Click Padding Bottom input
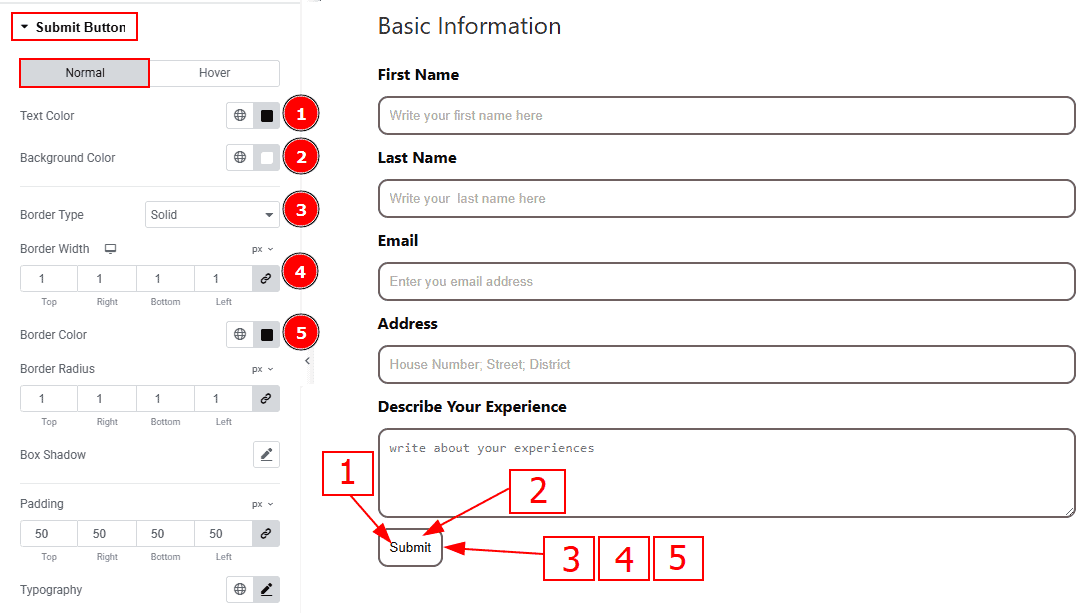The image size is (1084, 613). point(165,534)
